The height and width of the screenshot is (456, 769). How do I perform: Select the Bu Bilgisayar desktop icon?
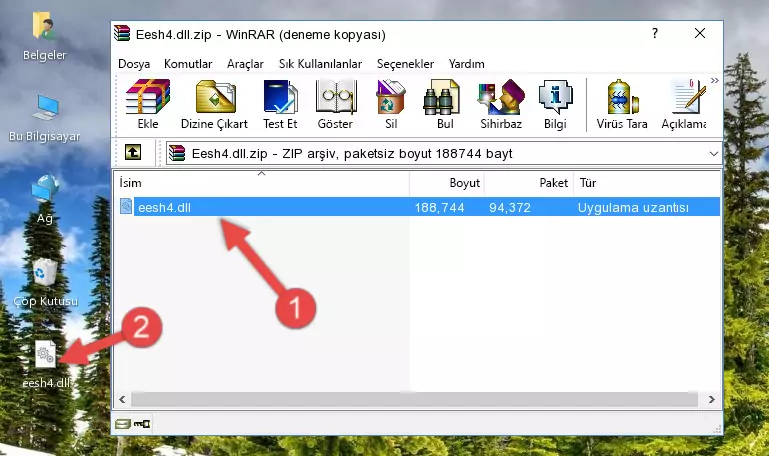(x=45, y=118)
